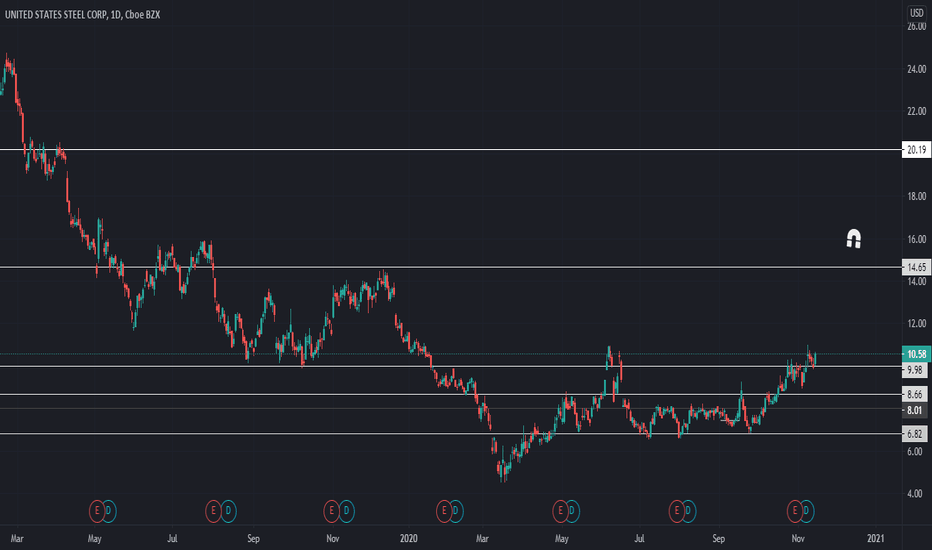The image size is (932, 550).
Task: Open the D dividend marker for August 2020
Action: (x=688, y=511)
